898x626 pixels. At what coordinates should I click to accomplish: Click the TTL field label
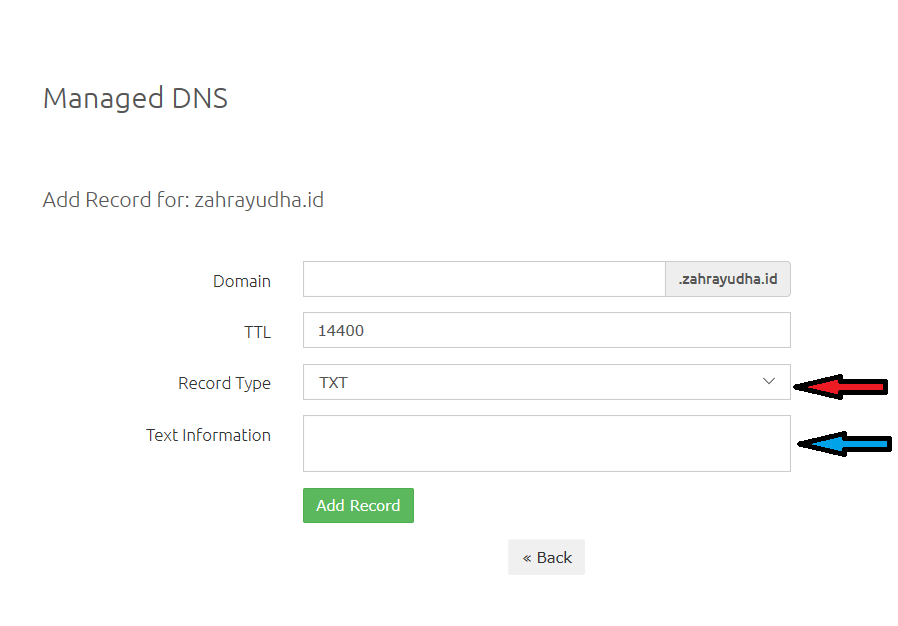click(x=257, y=332)
